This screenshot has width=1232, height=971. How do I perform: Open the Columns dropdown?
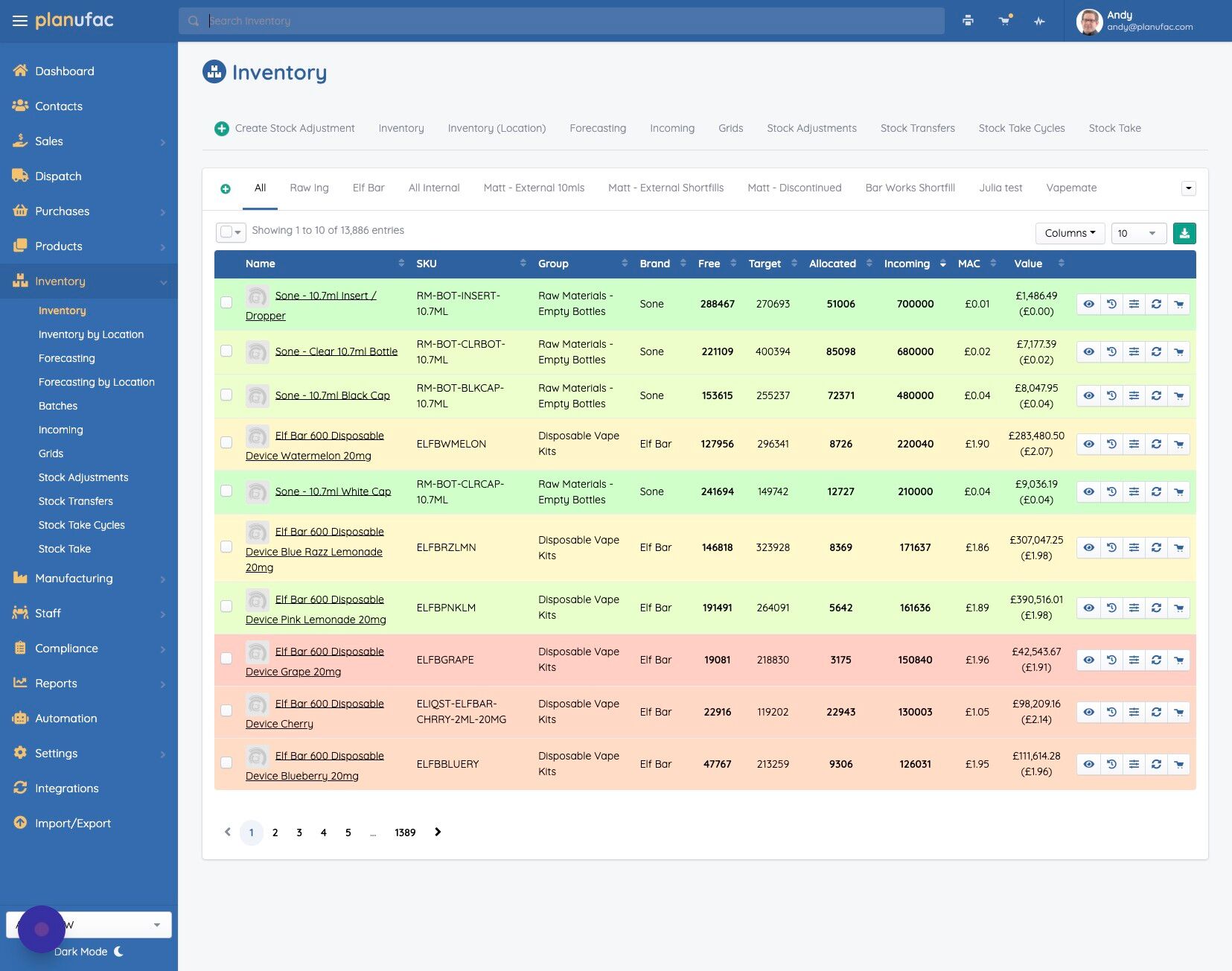click(x=1070, y=233)
